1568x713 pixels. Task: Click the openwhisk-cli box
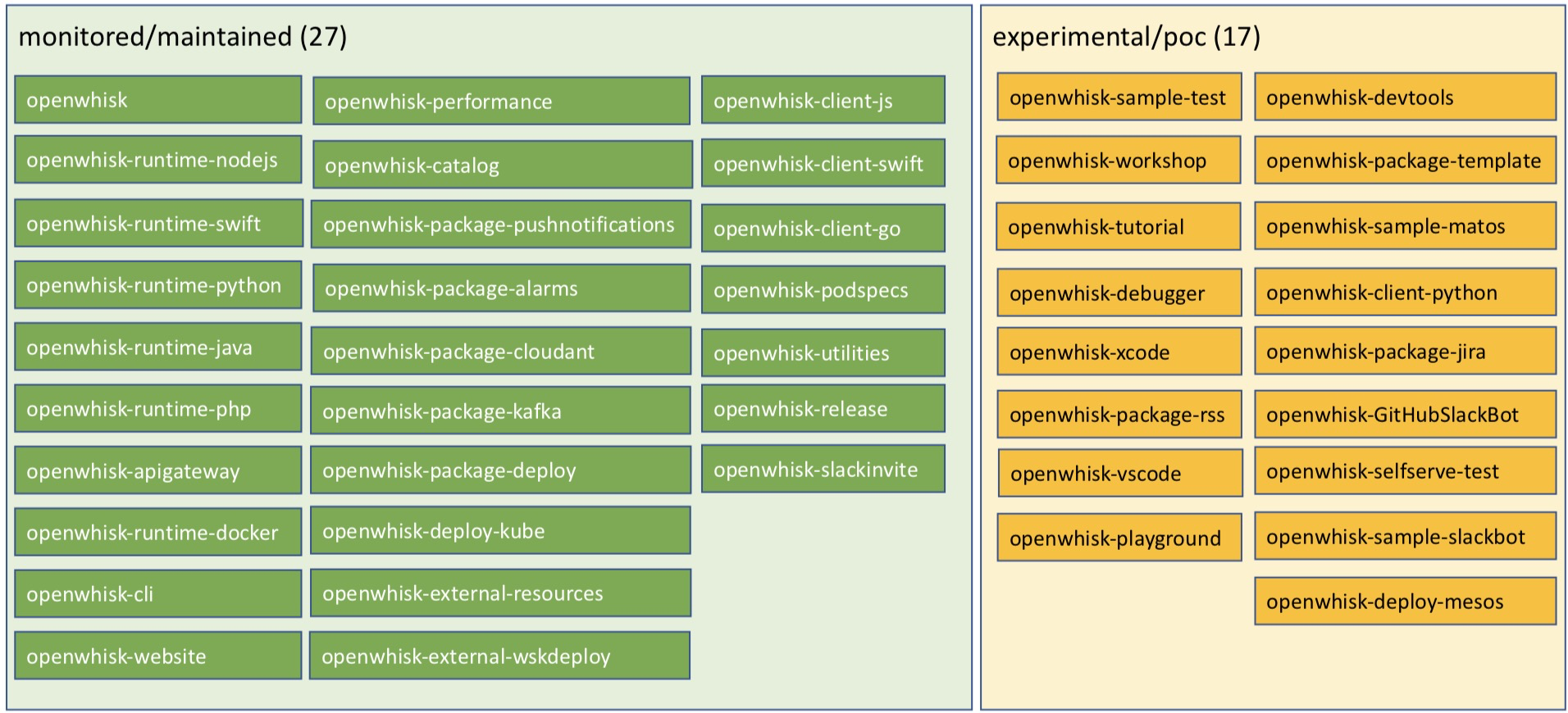[158, 594]
